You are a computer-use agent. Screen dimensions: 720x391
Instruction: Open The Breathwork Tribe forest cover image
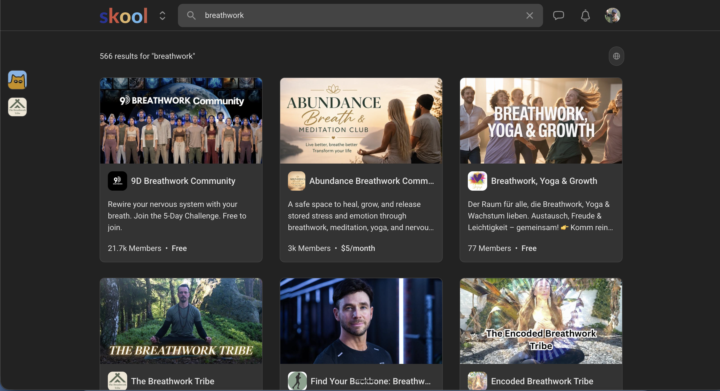[x=181, y=321]
